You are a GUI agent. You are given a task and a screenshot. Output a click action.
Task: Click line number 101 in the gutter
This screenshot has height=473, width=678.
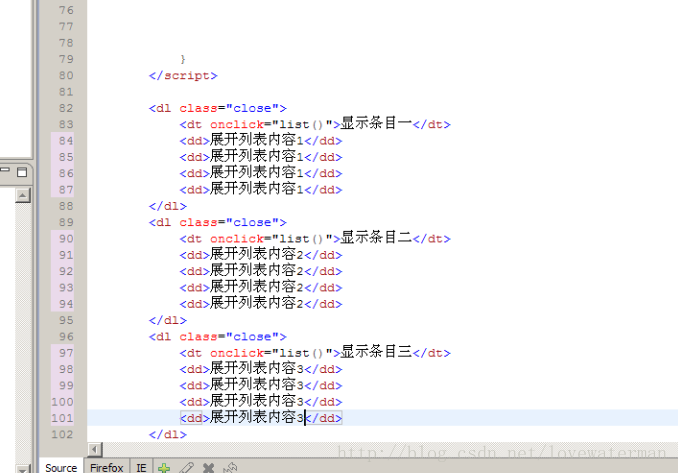(63, 418)
